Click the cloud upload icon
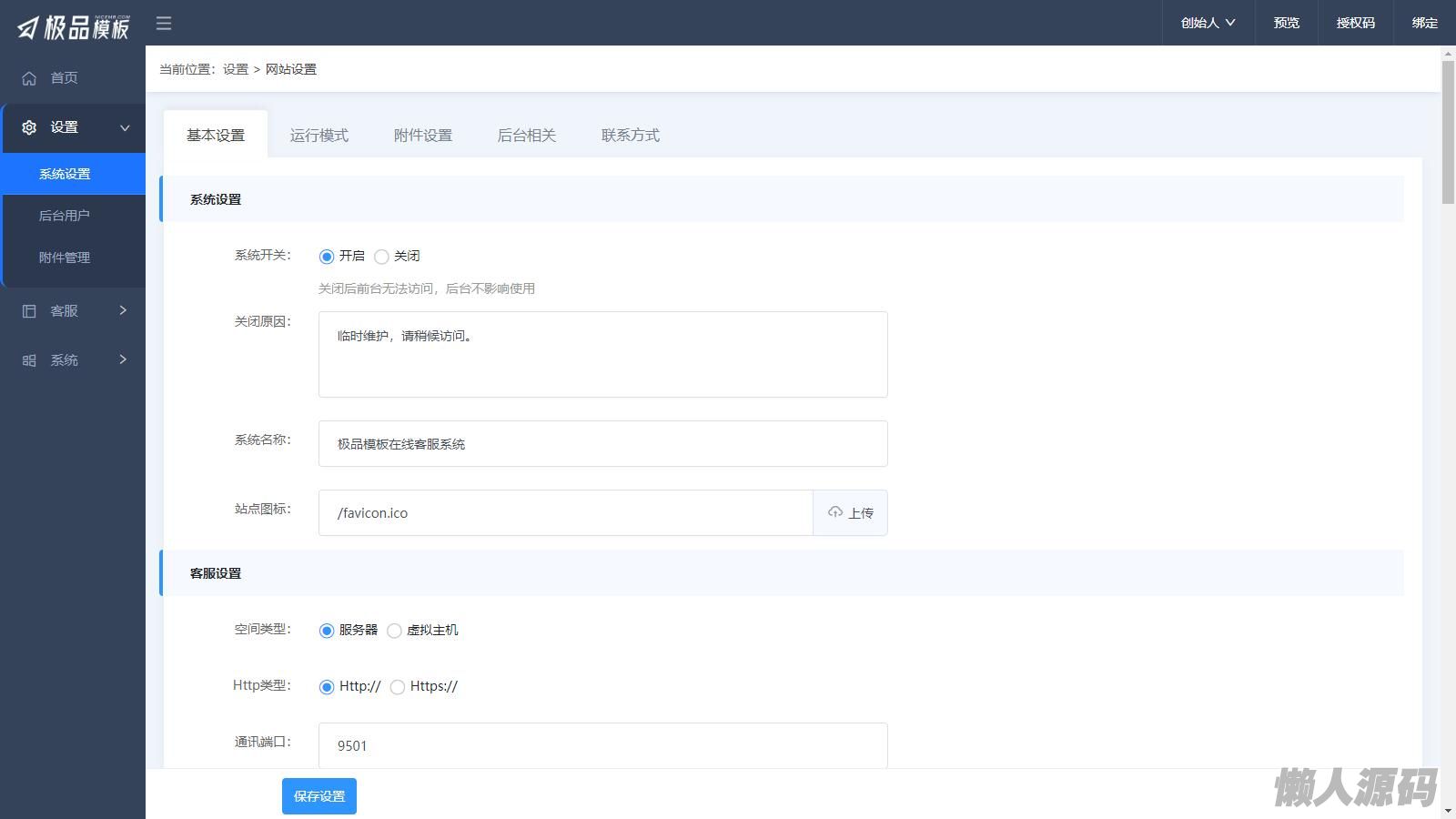Viewport: 1456px width, 819px height. 834,512
